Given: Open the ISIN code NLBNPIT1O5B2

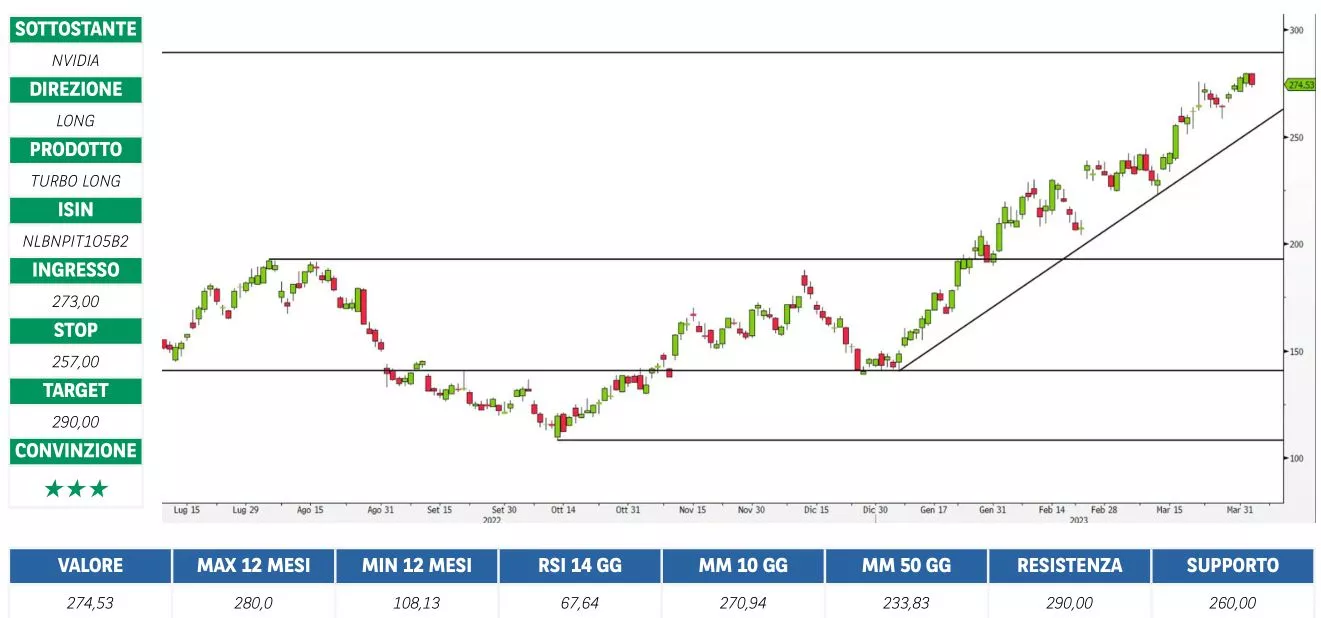Looking at the screenshot, I should click(76, 241).
